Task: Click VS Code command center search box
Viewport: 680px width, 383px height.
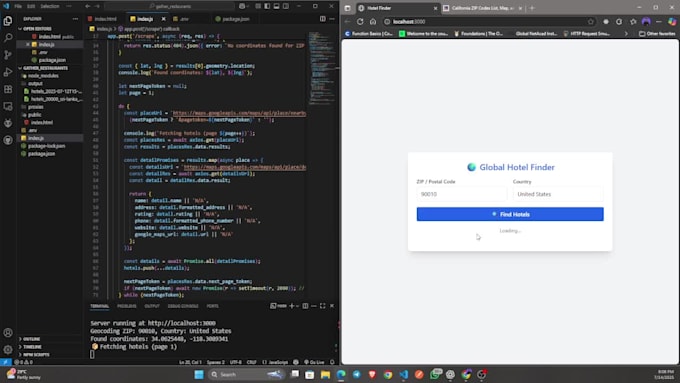Action: pyautogui.click(x=170, y=6)
